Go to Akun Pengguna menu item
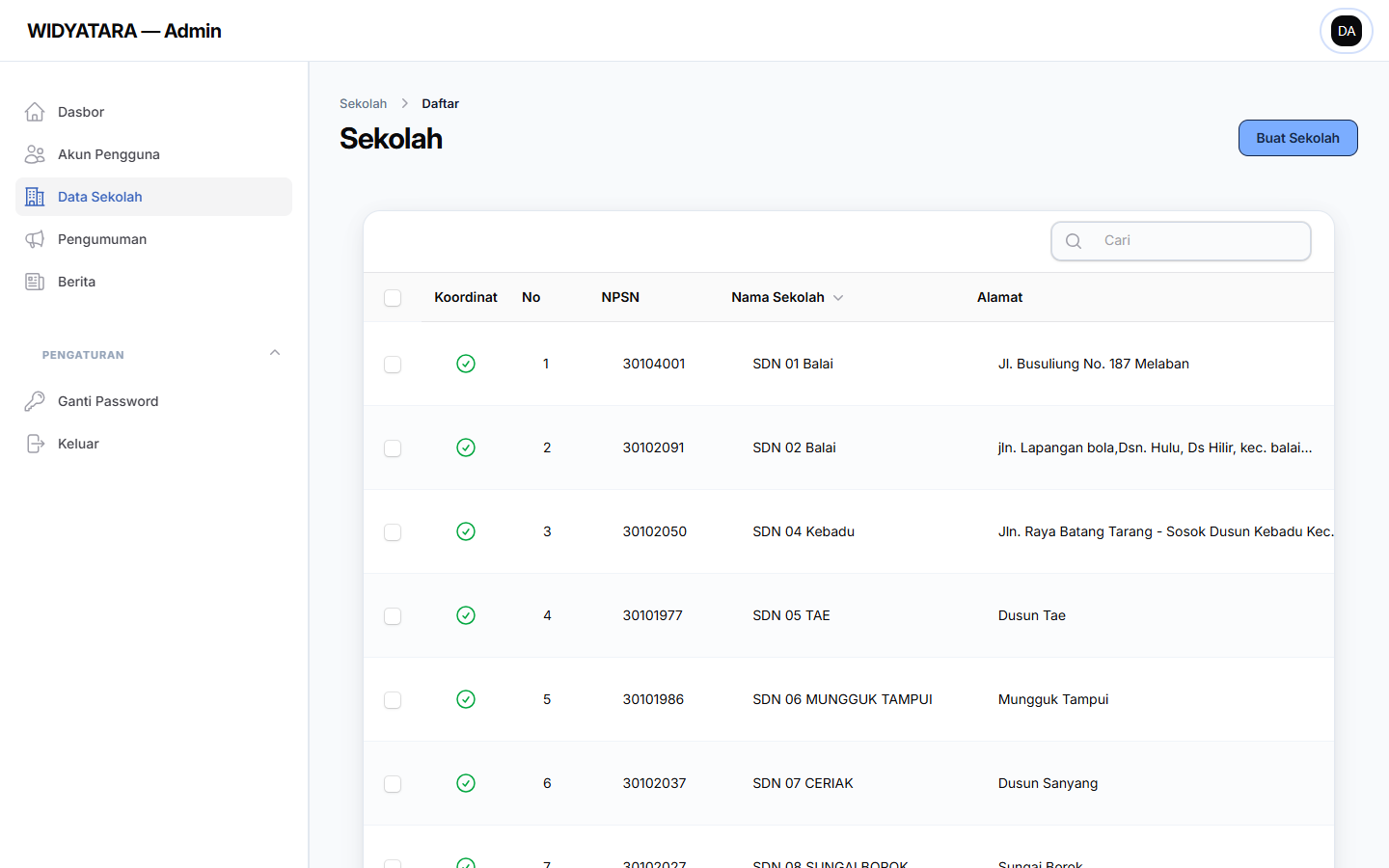1389x868 pixels. [x=153, y=154]
